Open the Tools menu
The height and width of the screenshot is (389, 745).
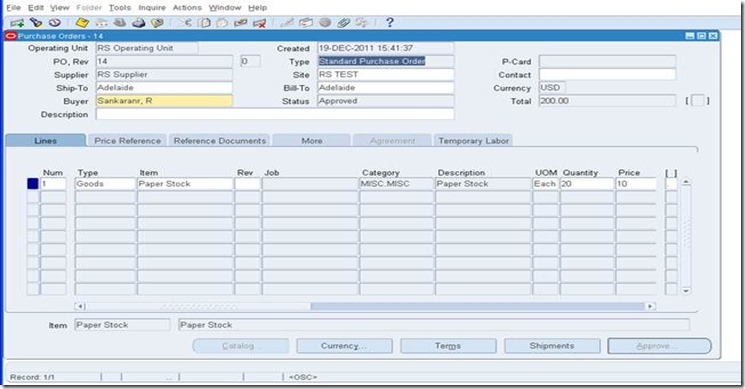click(120, 8)
